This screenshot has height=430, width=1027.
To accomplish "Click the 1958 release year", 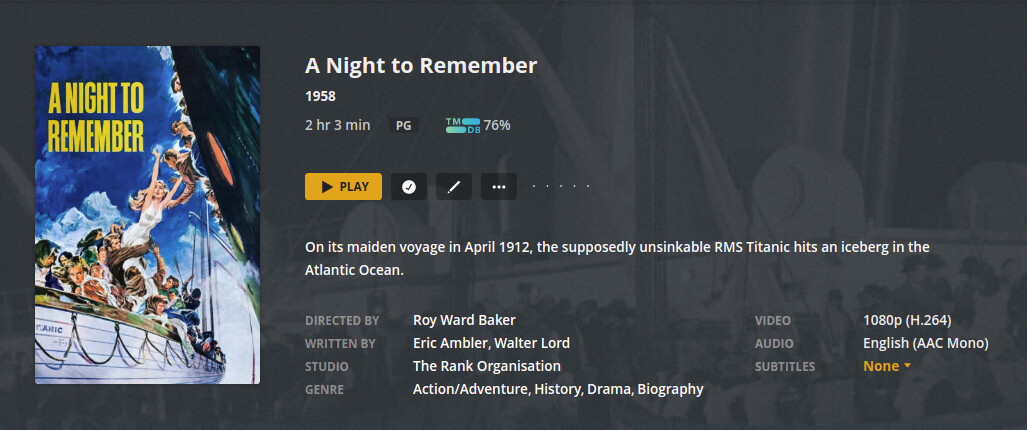I will pyautogui.click(x=320, y=97).
